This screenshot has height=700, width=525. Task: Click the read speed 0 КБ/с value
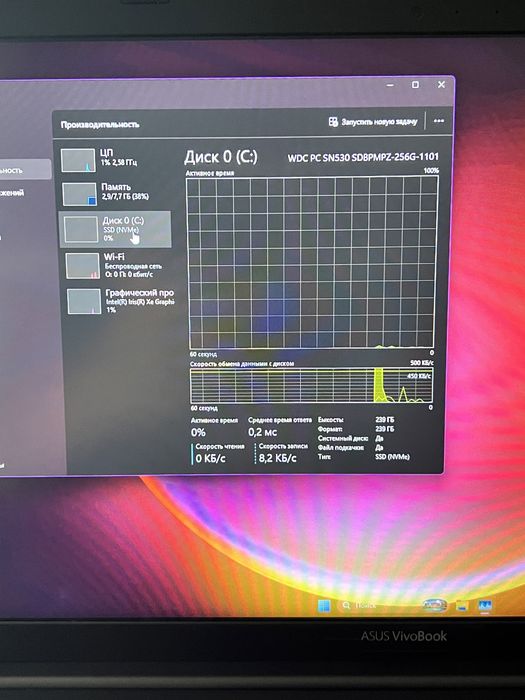point(210,458)
